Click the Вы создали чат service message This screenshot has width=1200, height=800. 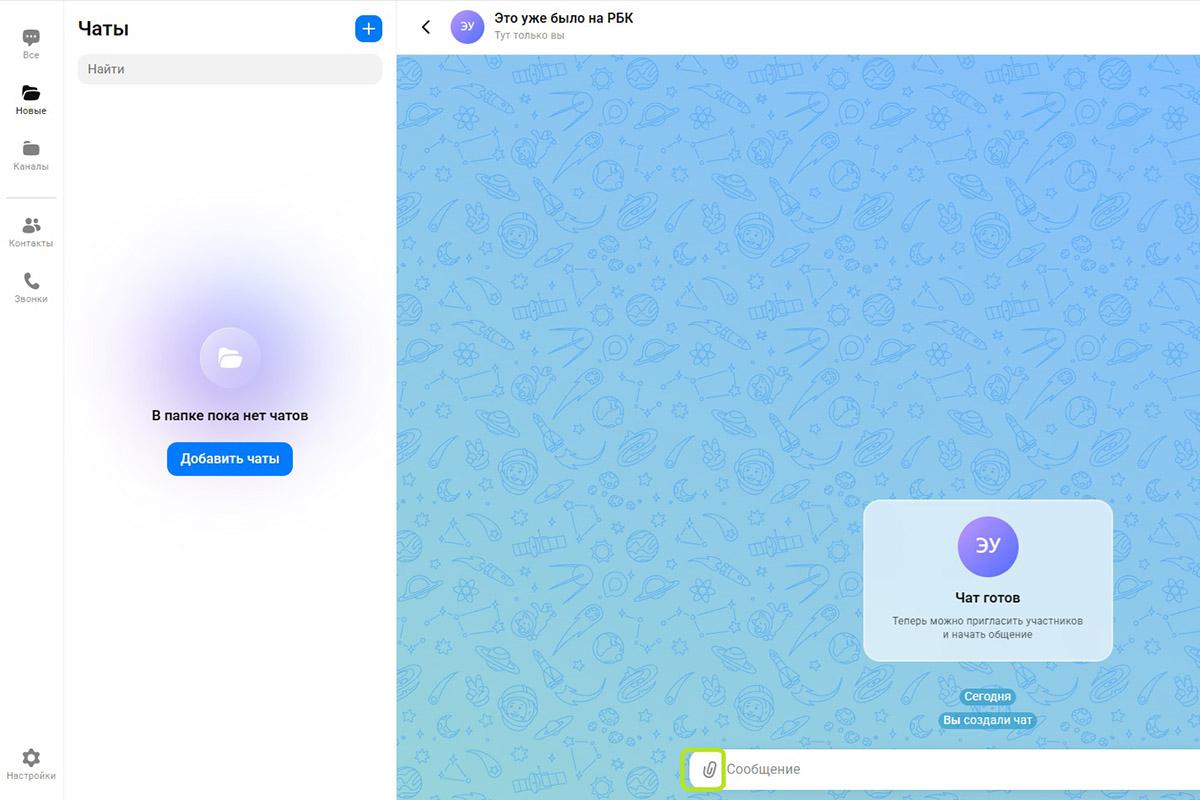click(x=987, y=720)
